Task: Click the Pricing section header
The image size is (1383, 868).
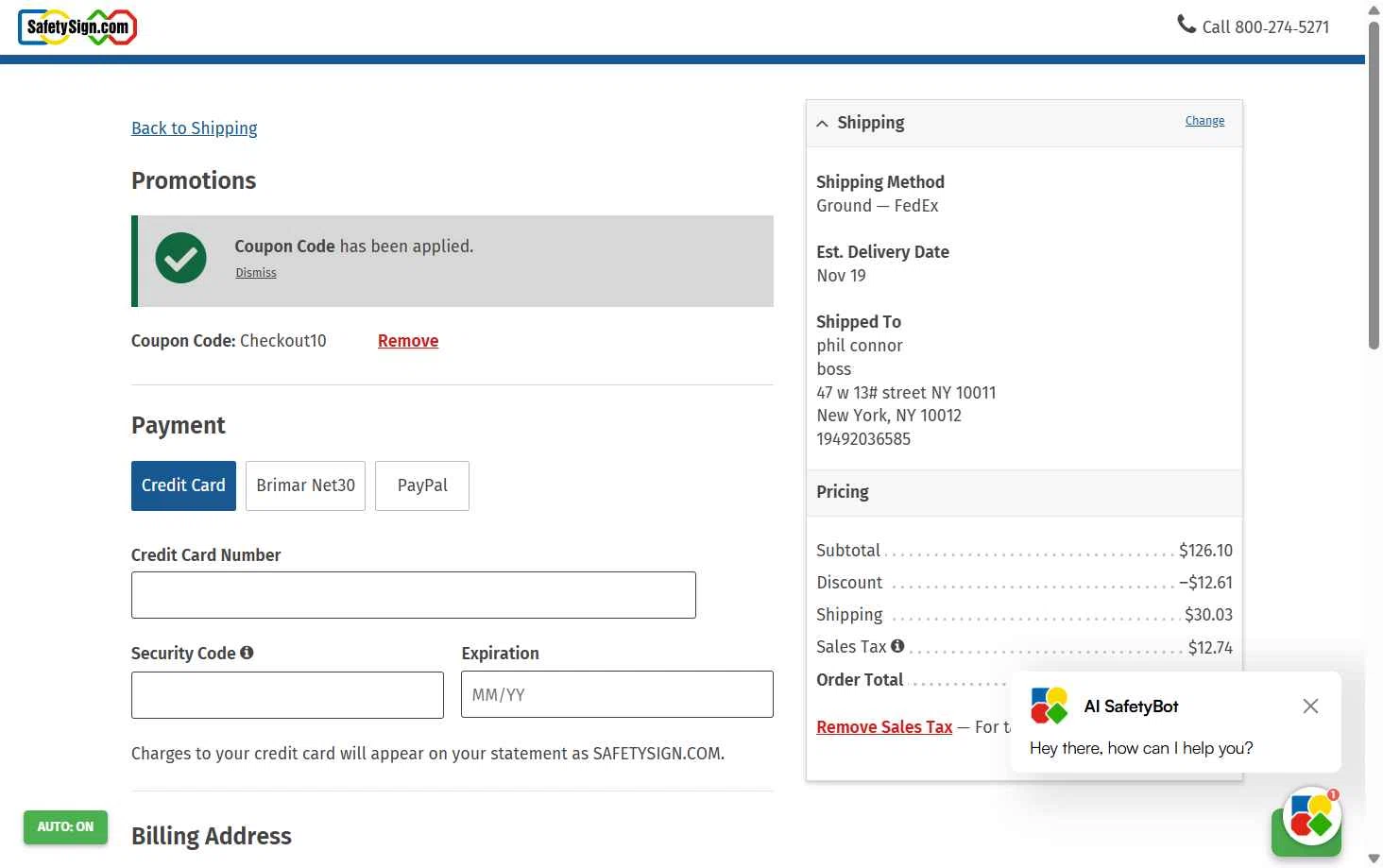Action: pyautogui.click(x=1024, y=493)
